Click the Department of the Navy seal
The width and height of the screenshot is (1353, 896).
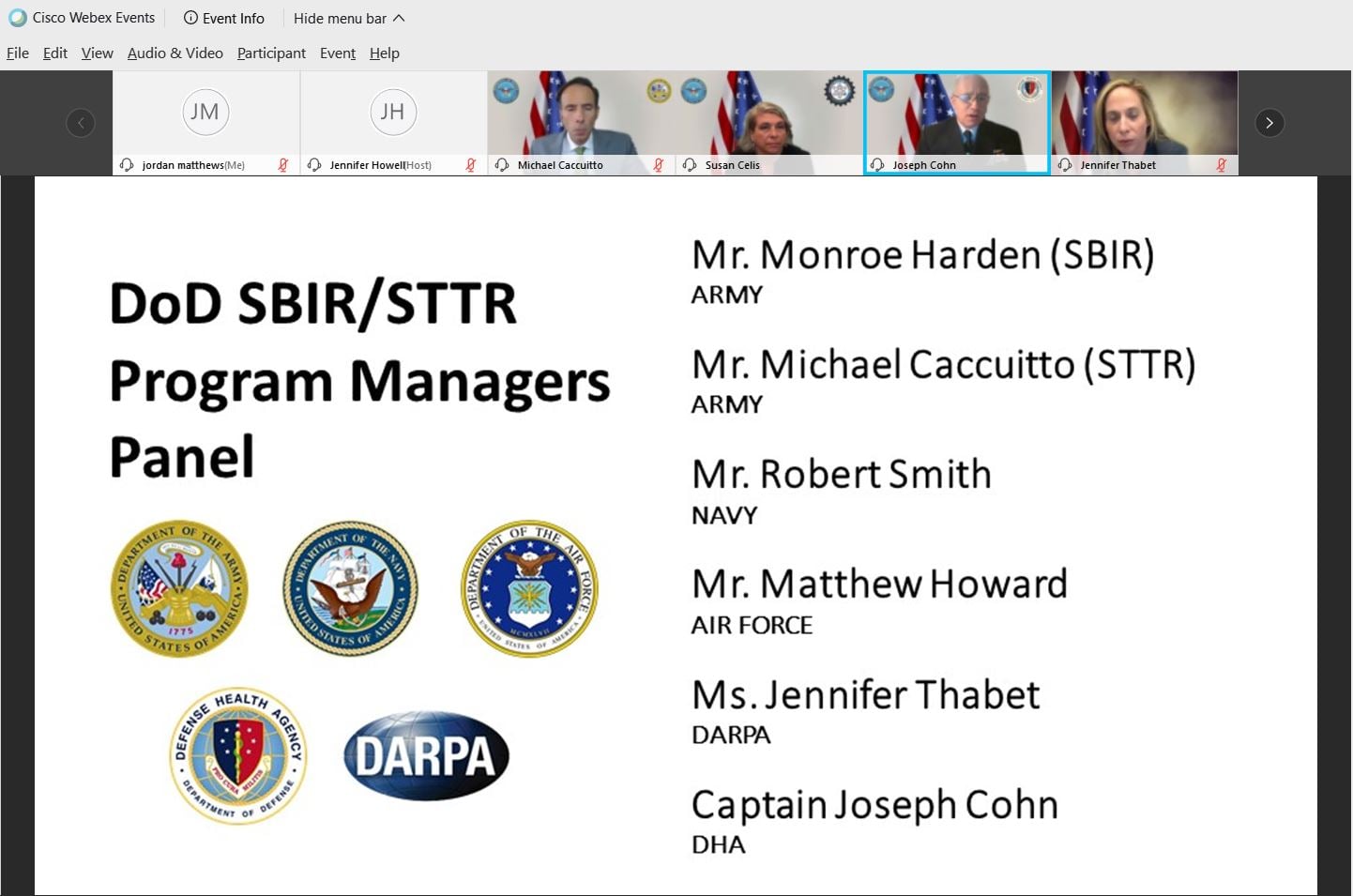[351, 588]
